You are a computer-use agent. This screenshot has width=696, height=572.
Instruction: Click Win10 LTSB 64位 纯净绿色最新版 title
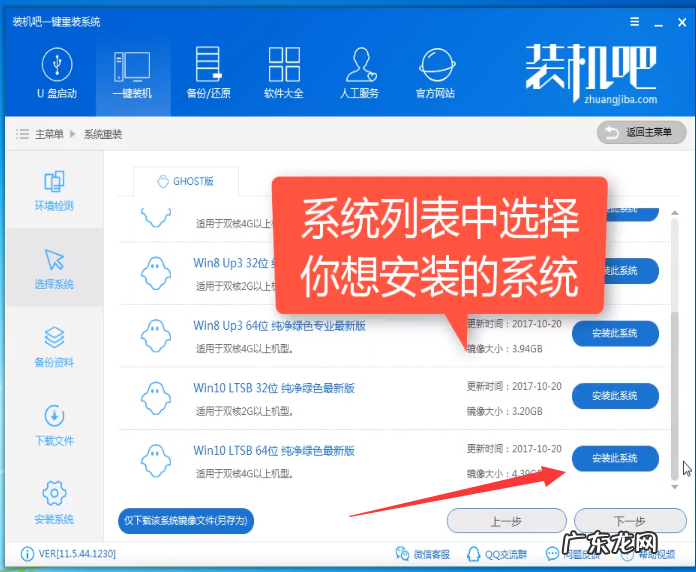point(274,451)
